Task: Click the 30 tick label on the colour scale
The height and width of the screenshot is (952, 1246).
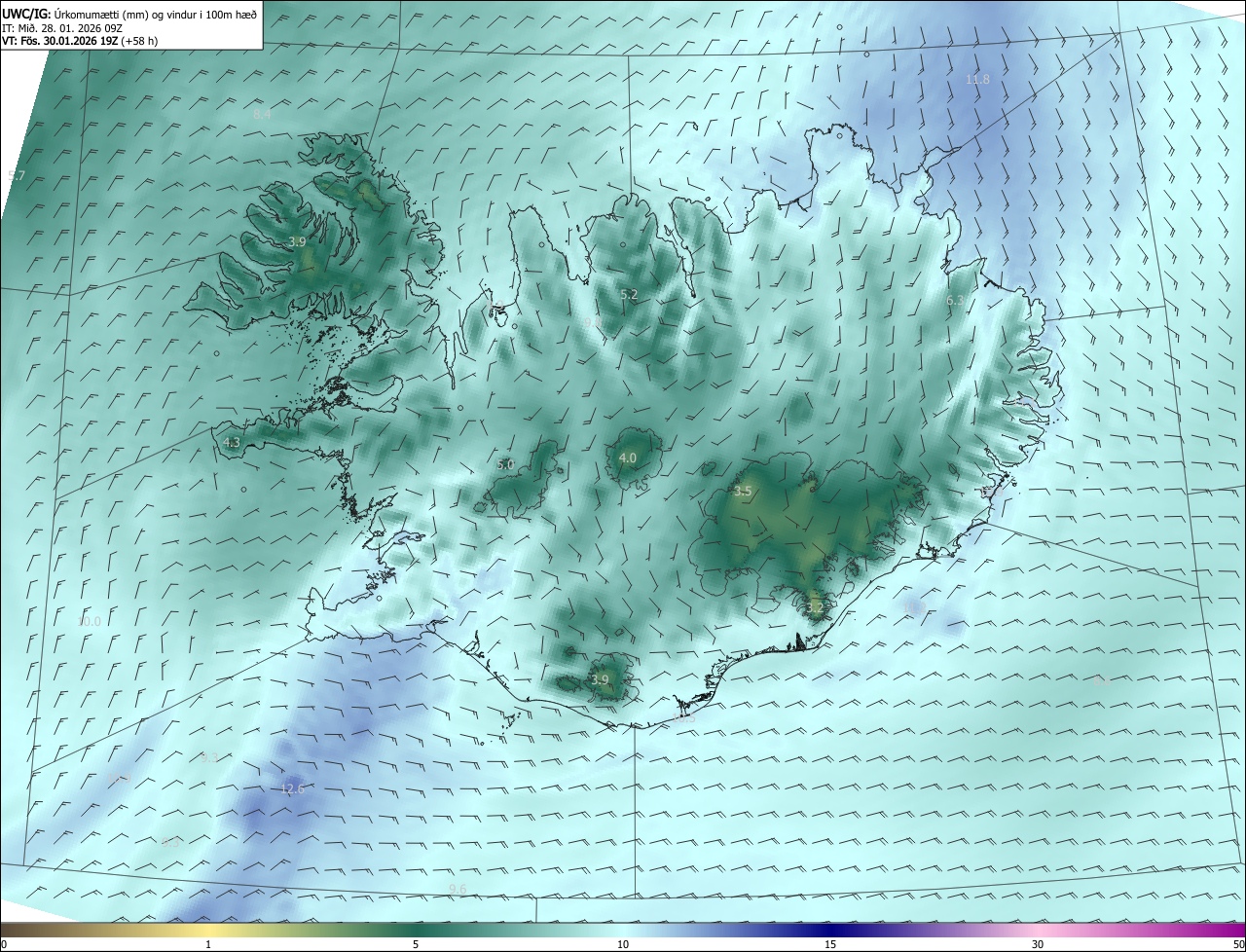Action: 1038,944
